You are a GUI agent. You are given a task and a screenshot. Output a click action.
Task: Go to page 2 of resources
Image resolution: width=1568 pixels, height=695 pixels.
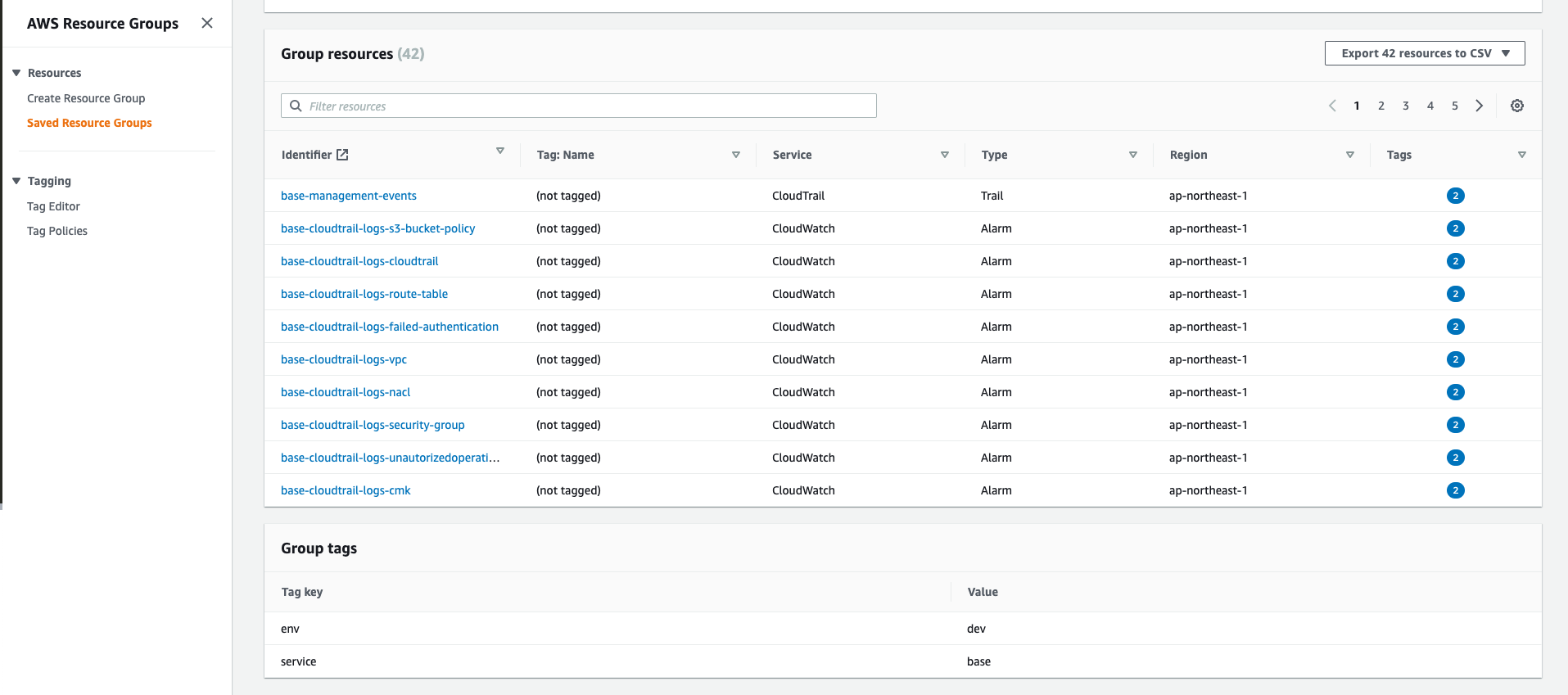point(1381,106)
